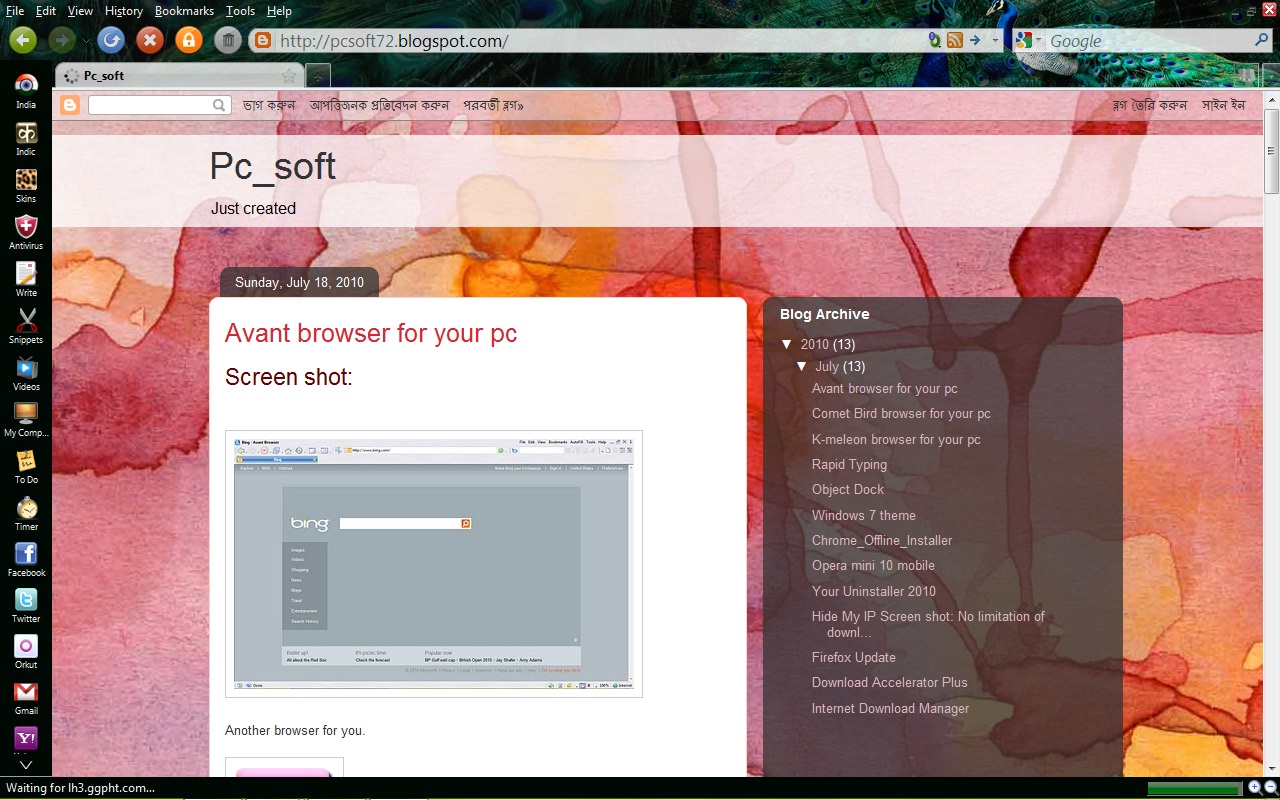Open the Timer sidebar shortcut
Screen dimensions: 1280x800
[x=26, y=513]
